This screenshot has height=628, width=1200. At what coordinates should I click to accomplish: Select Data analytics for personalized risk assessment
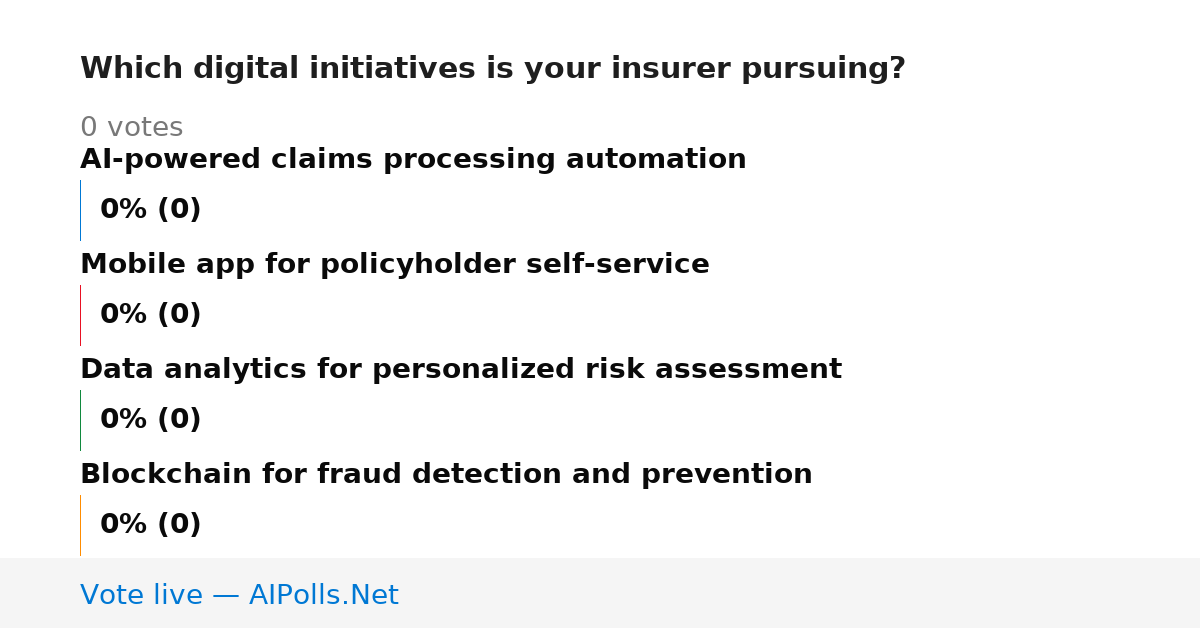pyautogui.click(x=461, y=370)
